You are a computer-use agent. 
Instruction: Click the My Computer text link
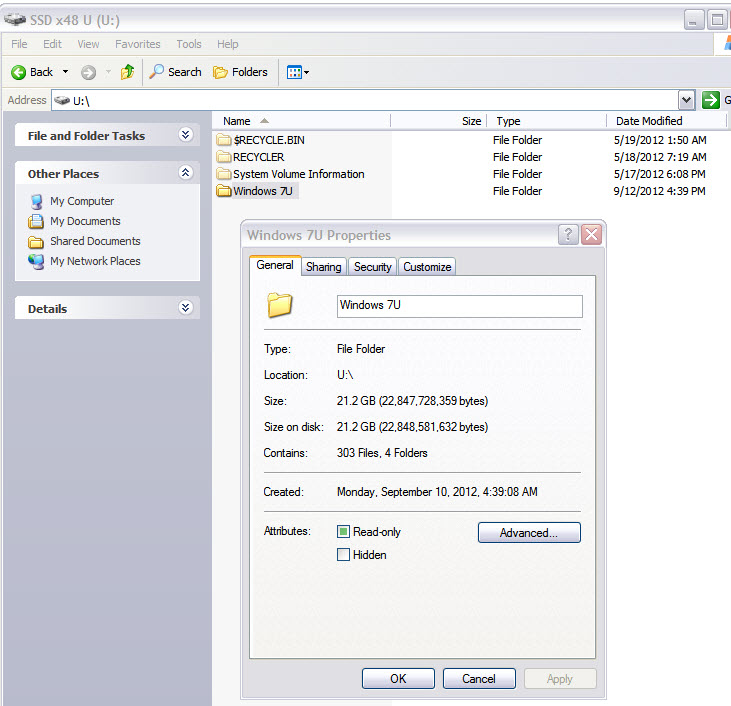(82, 201)
